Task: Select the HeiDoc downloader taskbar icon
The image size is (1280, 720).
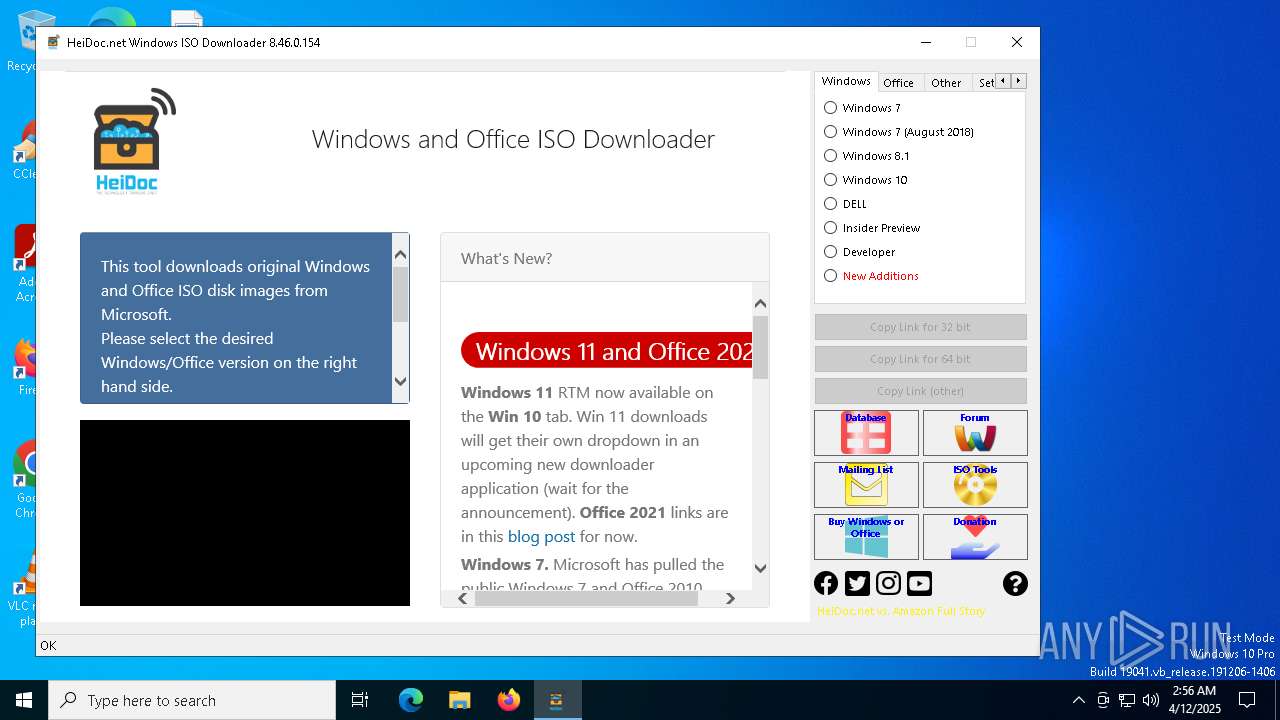Action: [x=557, y=700]
